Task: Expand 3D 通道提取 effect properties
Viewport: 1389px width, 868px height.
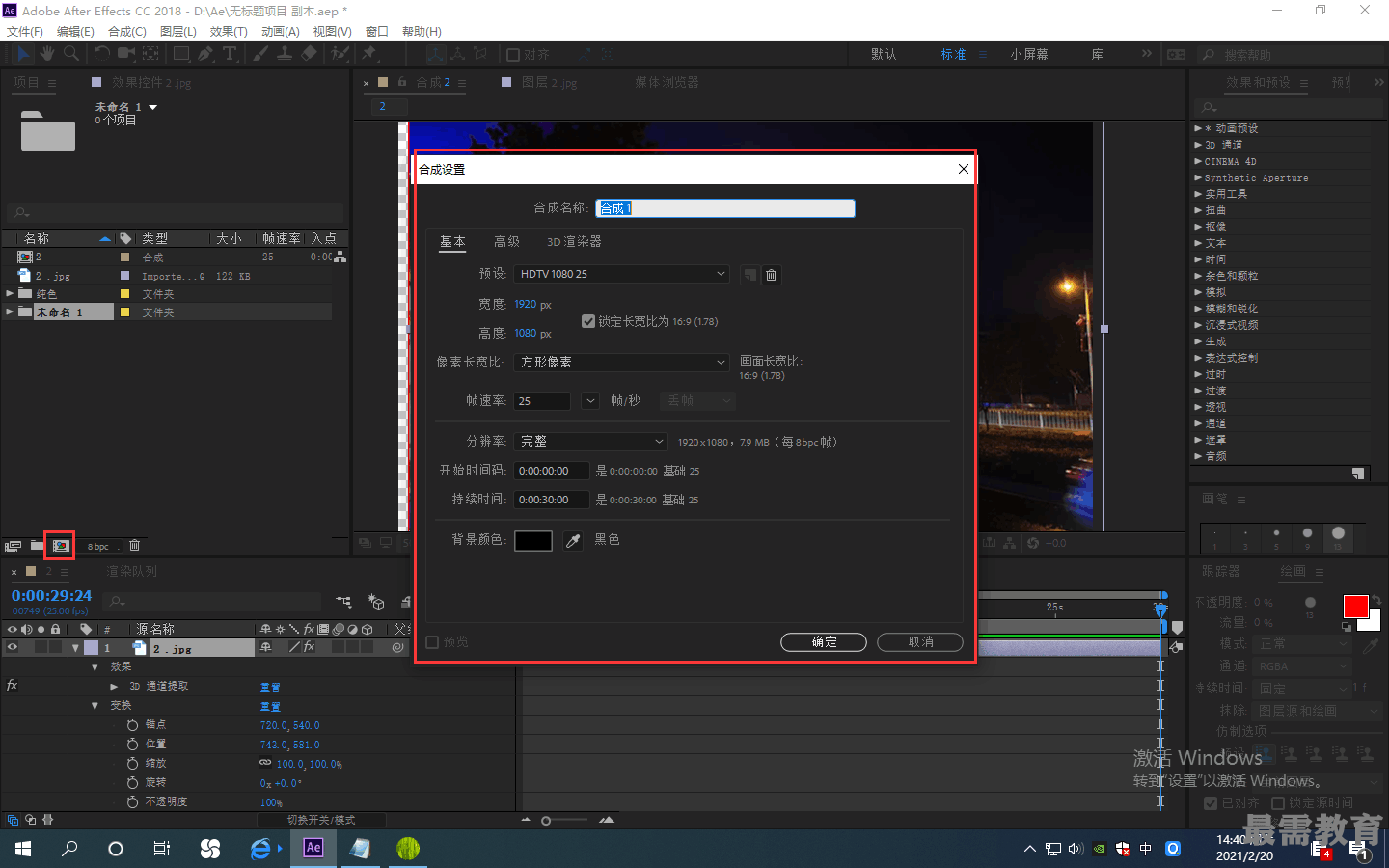Action: pos(114,687)
